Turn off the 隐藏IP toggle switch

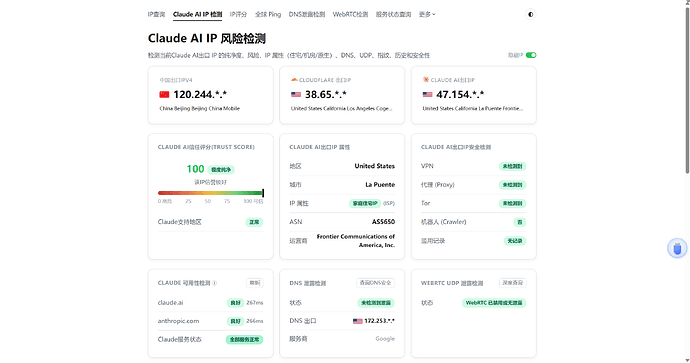pos(531,55)
